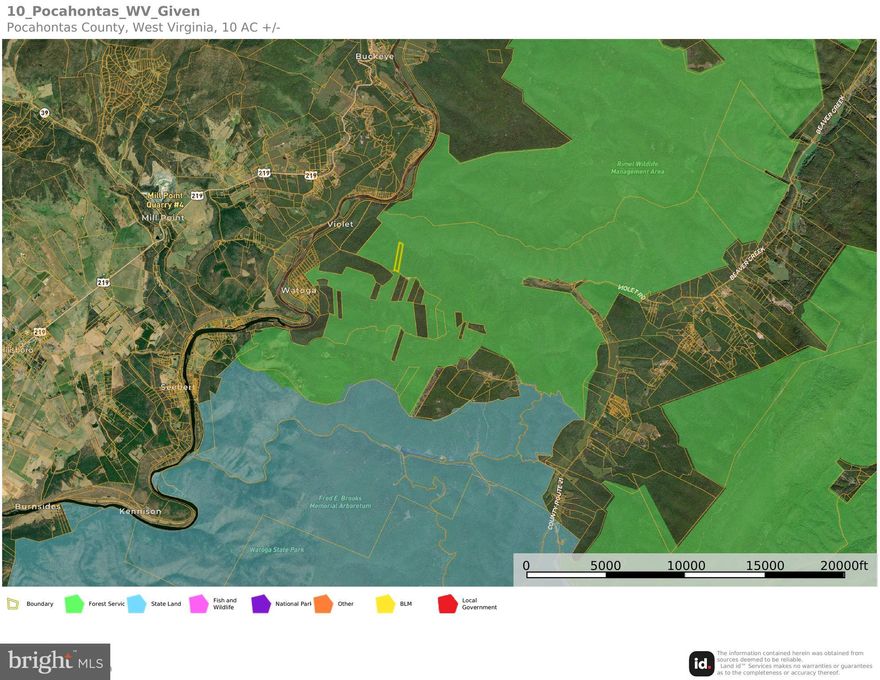Select the yellow outlined property parcel

tap(397, 257)
